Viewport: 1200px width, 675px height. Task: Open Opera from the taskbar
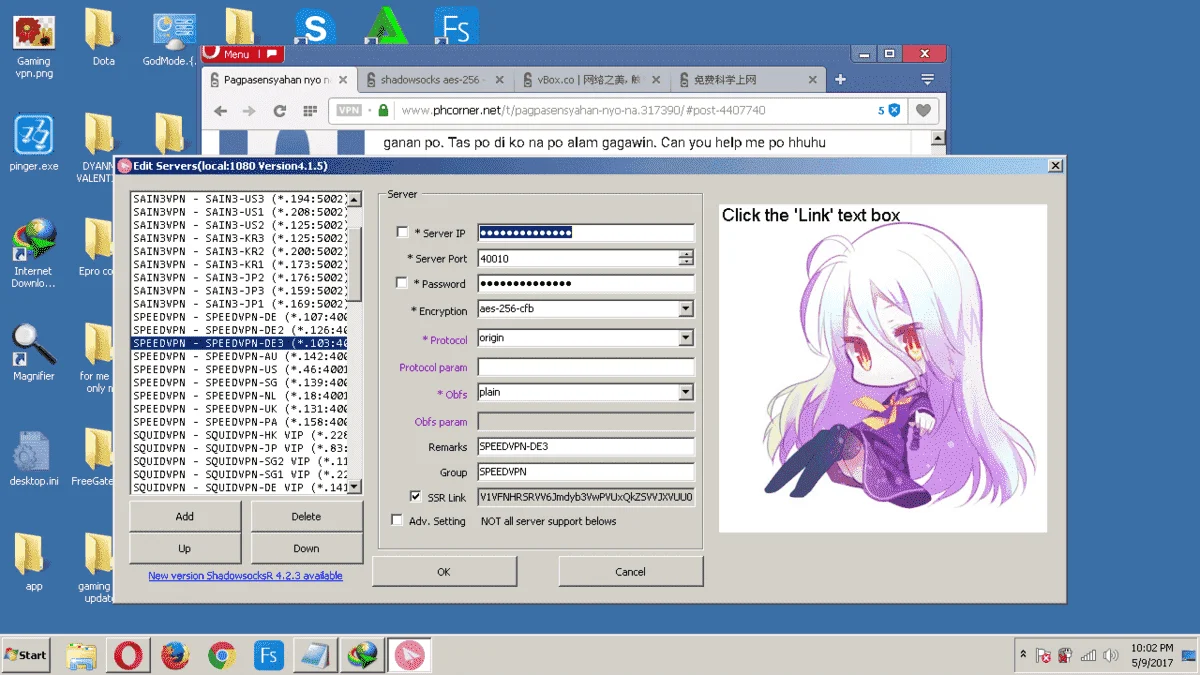127,656
